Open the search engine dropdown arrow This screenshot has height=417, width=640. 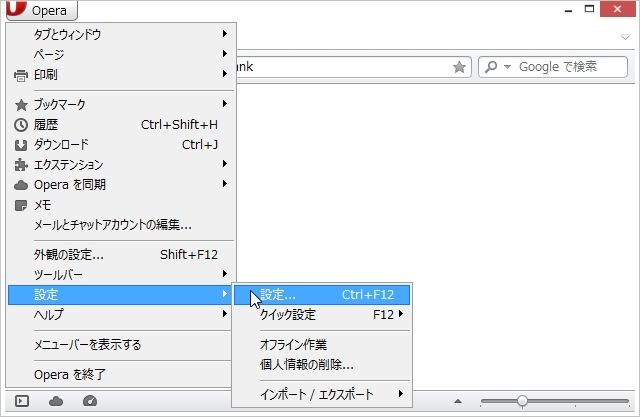pos(507,67)
